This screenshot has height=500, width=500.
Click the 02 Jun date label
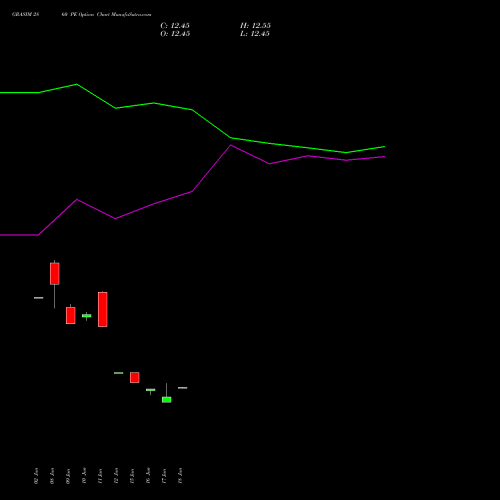36,476
